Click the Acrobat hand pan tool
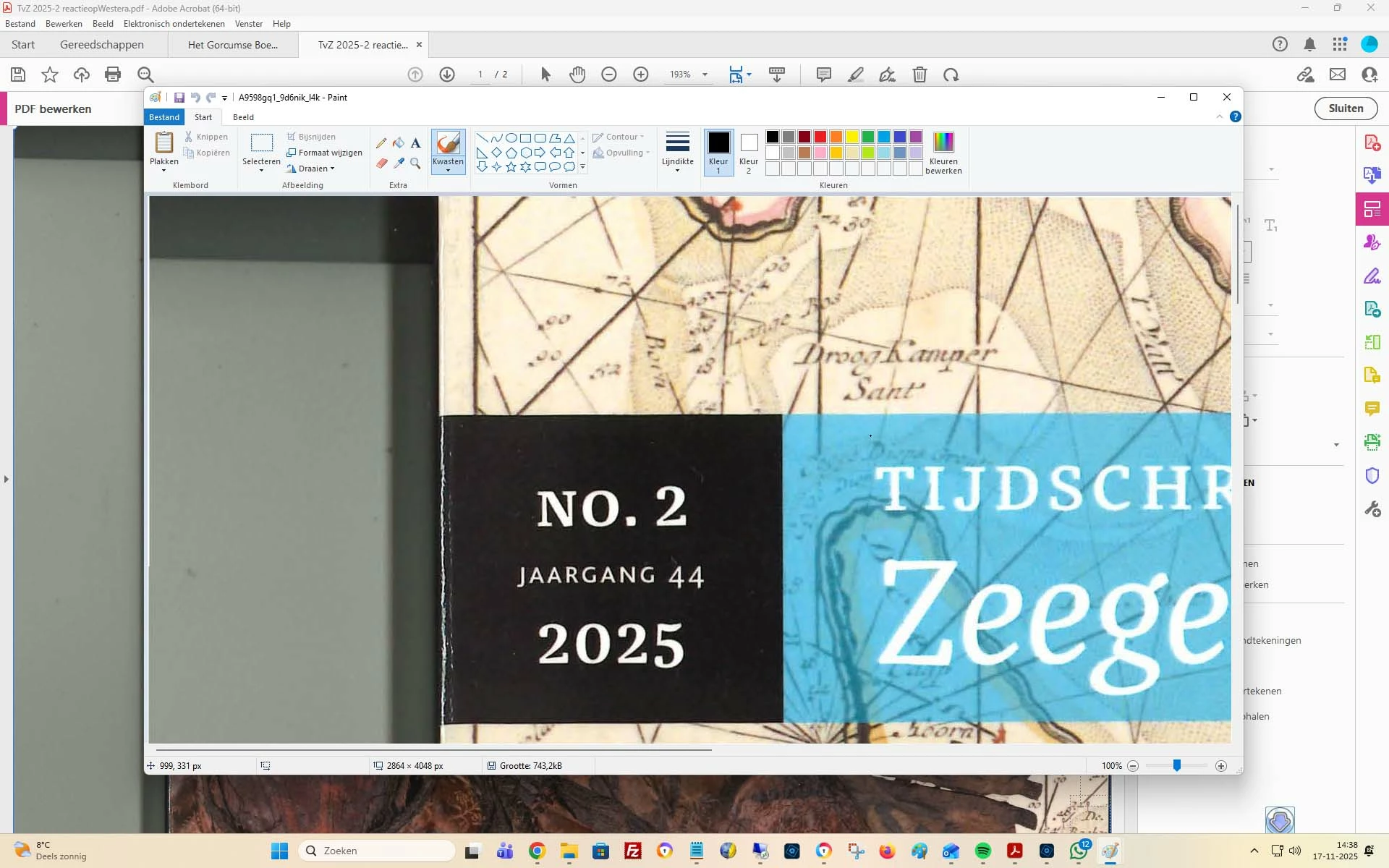1389x868 pixels. click(x=577, y=75)
